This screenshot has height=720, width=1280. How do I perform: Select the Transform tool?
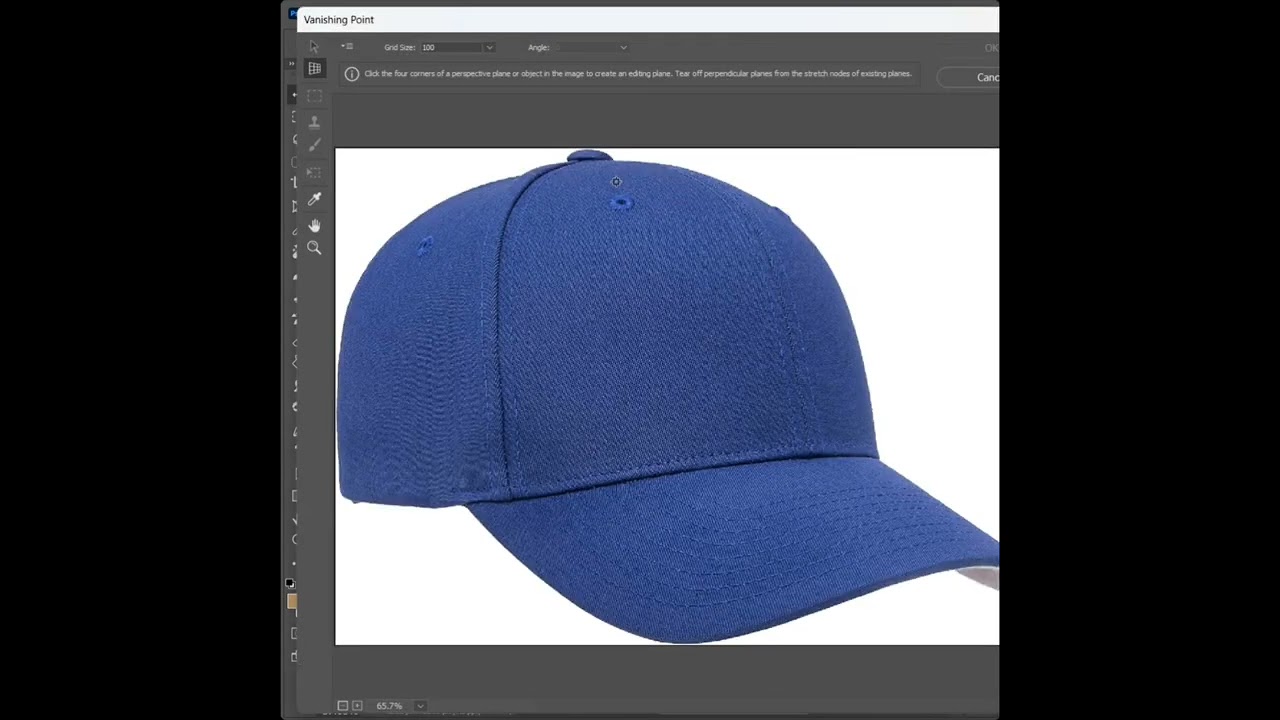[x=314, y=173]
